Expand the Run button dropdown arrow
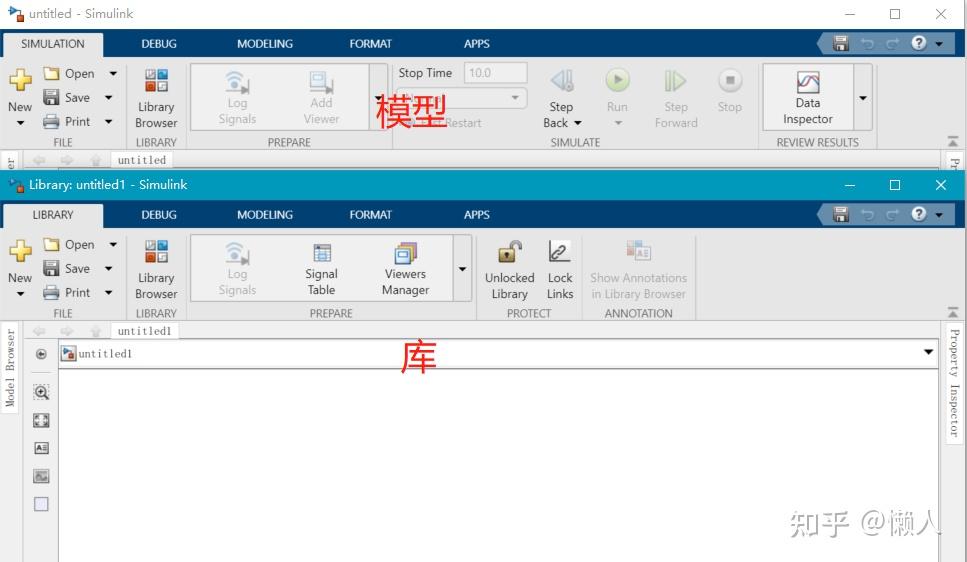 click(618, 123)
